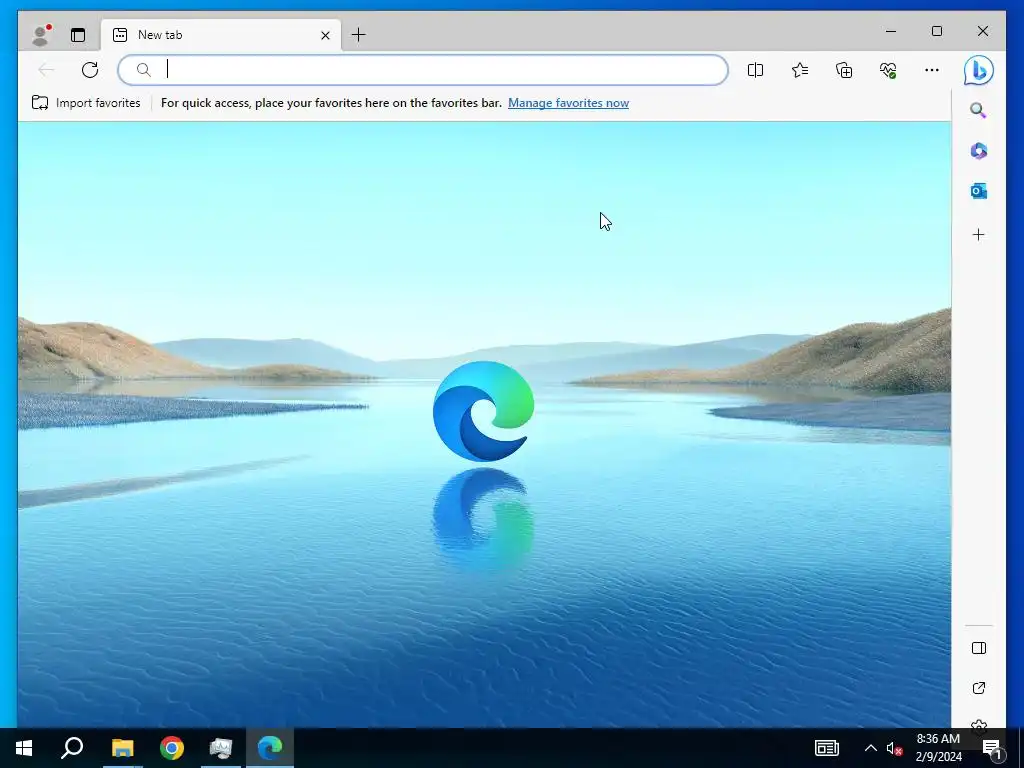Viewport: 1024px width, 768px height.
Task: Focus the address bar search field
Action: (x=423, y=70)
